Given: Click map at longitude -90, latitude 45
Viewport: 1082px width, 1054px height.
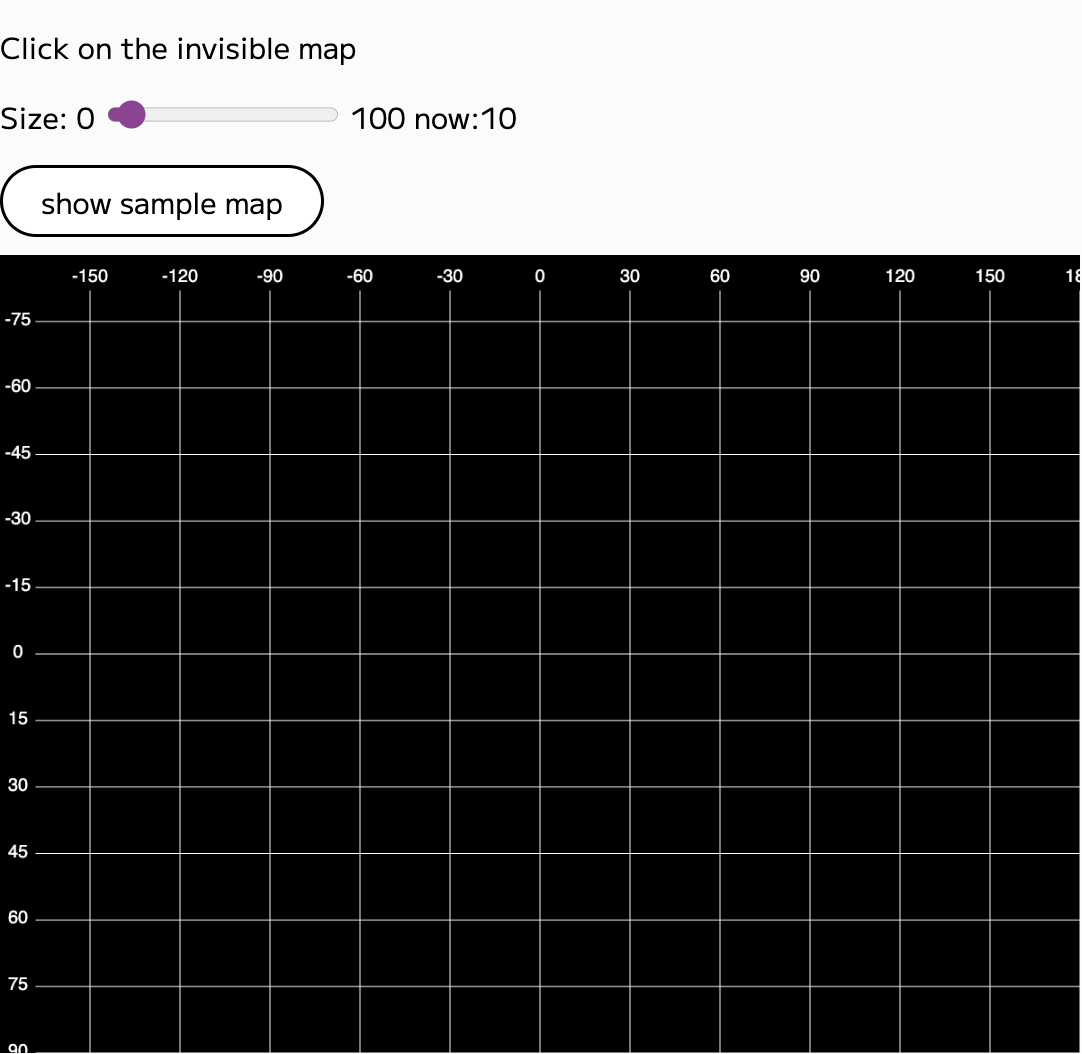Looking at the screenshot, I should [270, 853].
